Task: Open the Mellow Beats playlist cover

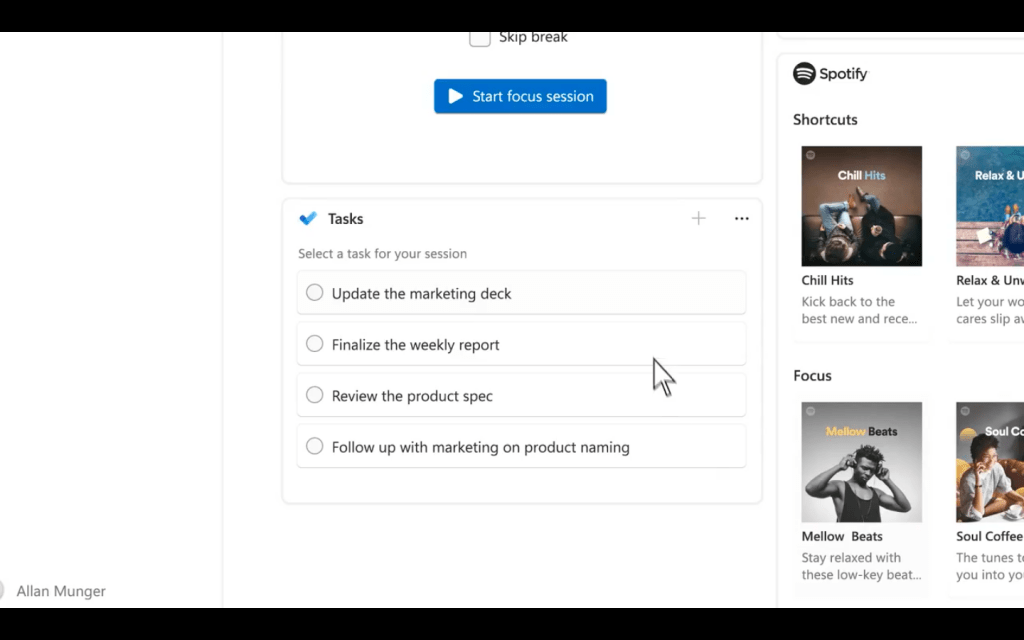Action: [x=861, y=462]
